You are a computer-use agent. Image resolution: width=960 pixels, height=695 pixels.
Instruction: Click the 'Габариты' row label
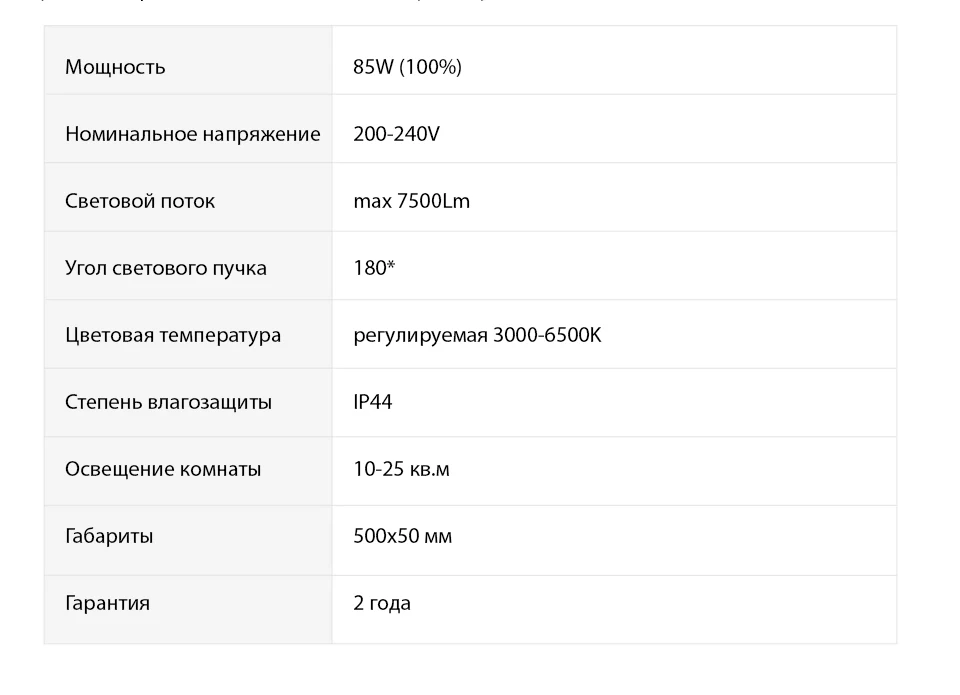[x=109, y=536]
